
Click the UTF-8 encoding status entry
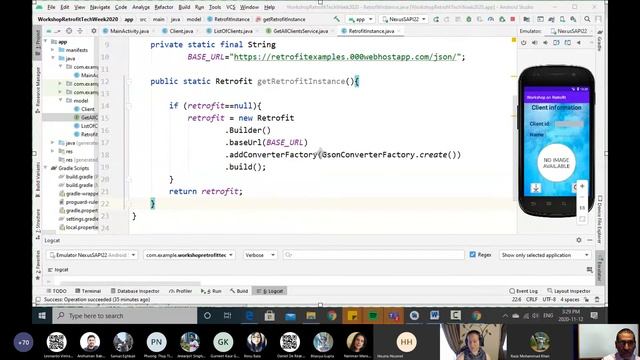(549, 300)
